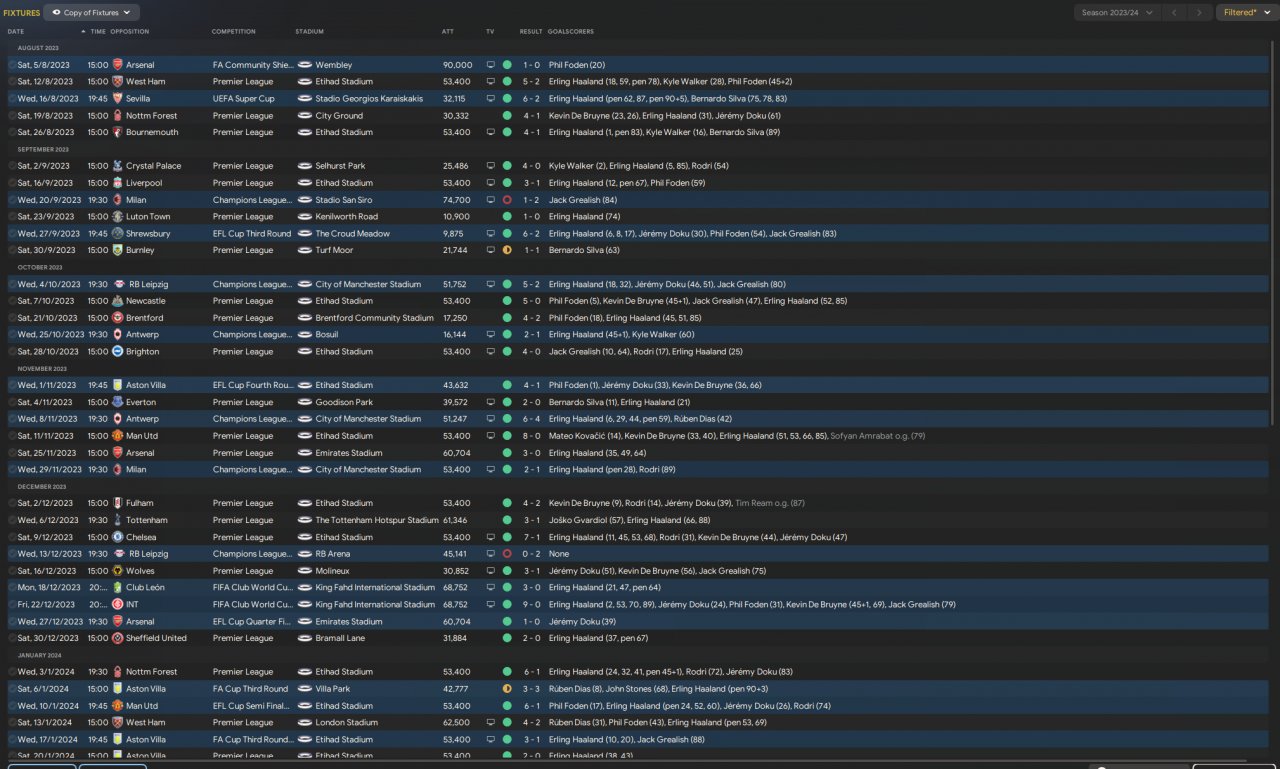The image size is (1280, 769).
Task: Select the Everton club crest
Action: tap(117, 402)
